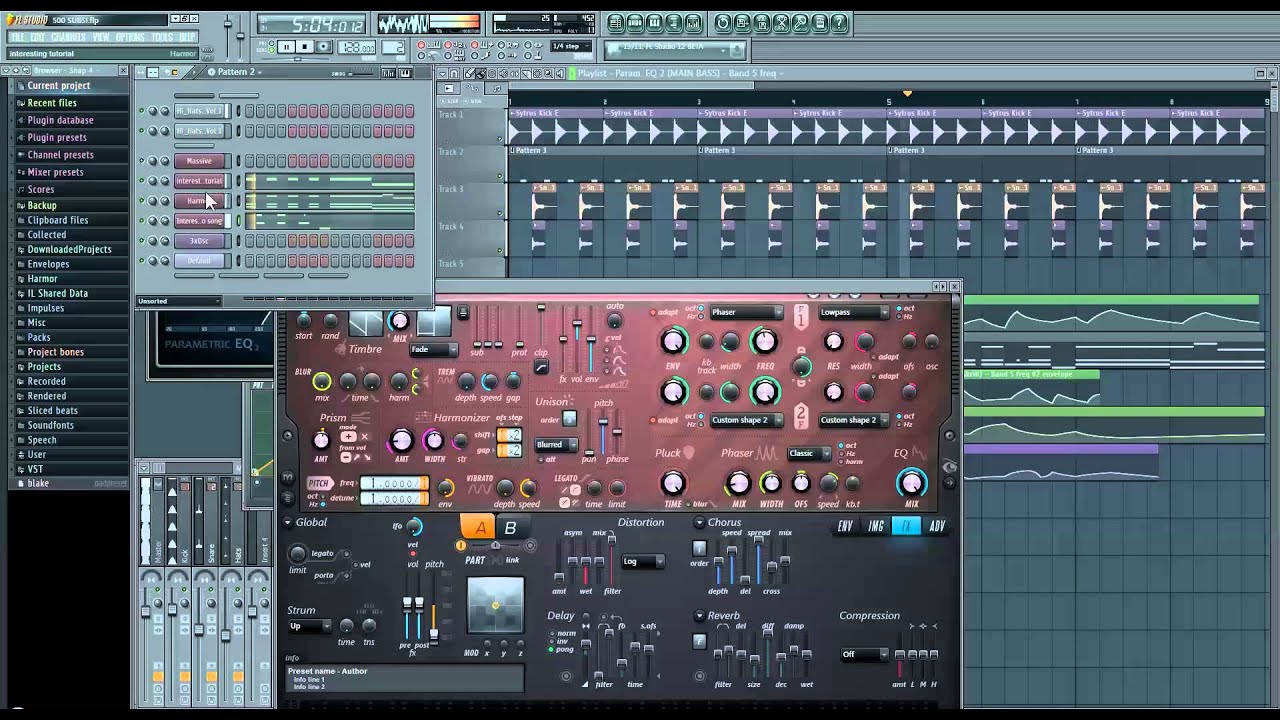Screen dimensions: 1280x720
Task: Select the playlist draw pencil tool
Action: [x=469, y=73]
